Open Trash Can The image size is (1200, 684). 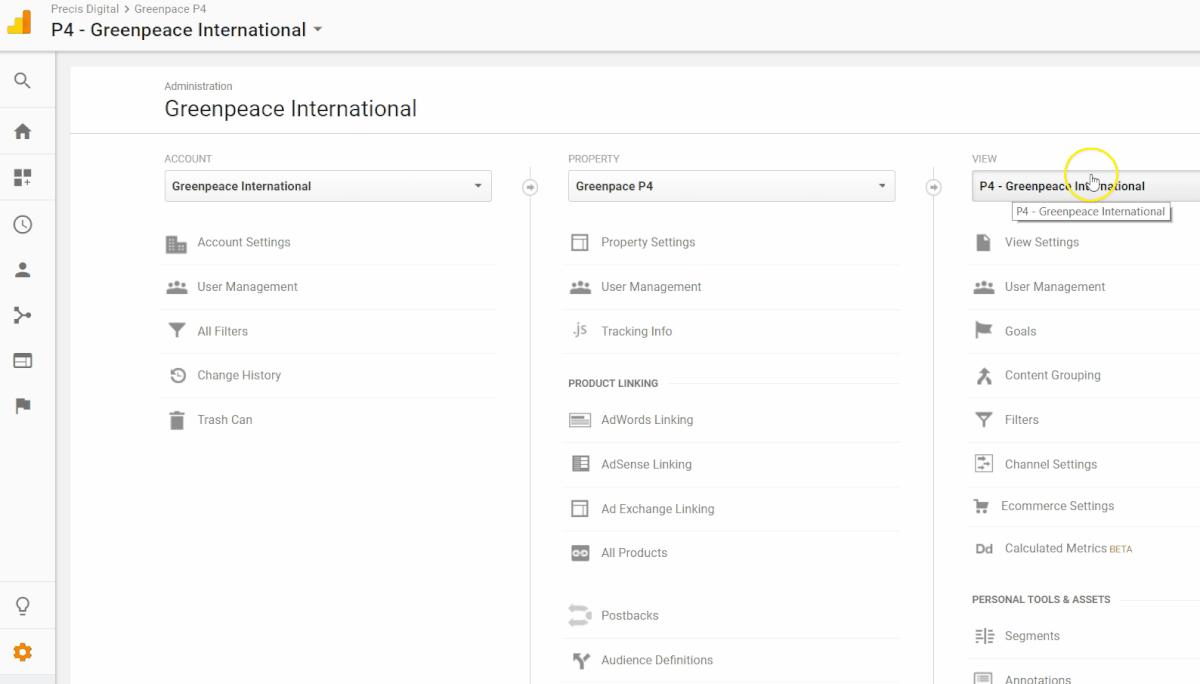click(225, 420)
